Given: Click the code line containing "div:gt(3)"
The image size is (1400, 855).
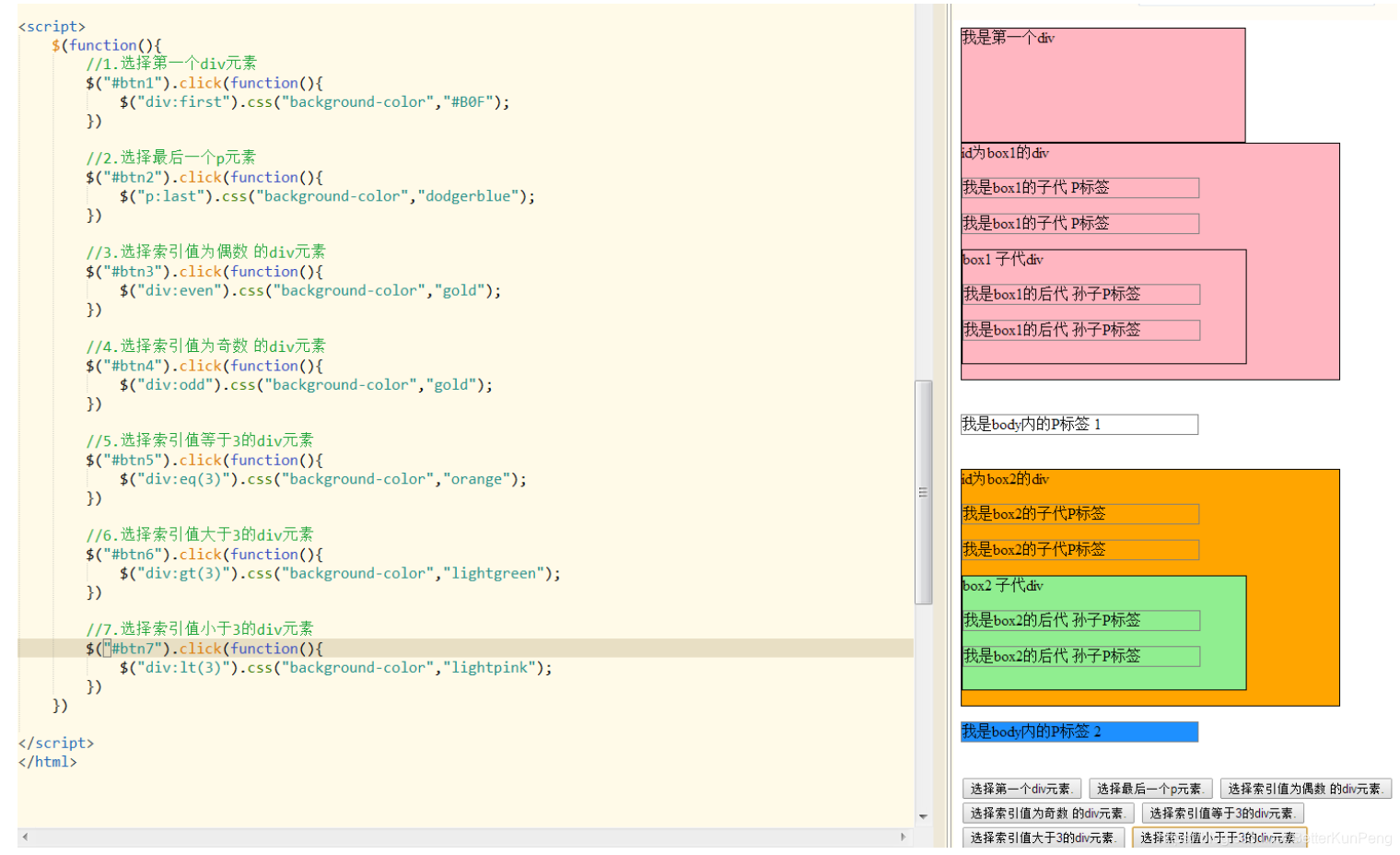Looking at the screenshot, I should pos(340,573).
